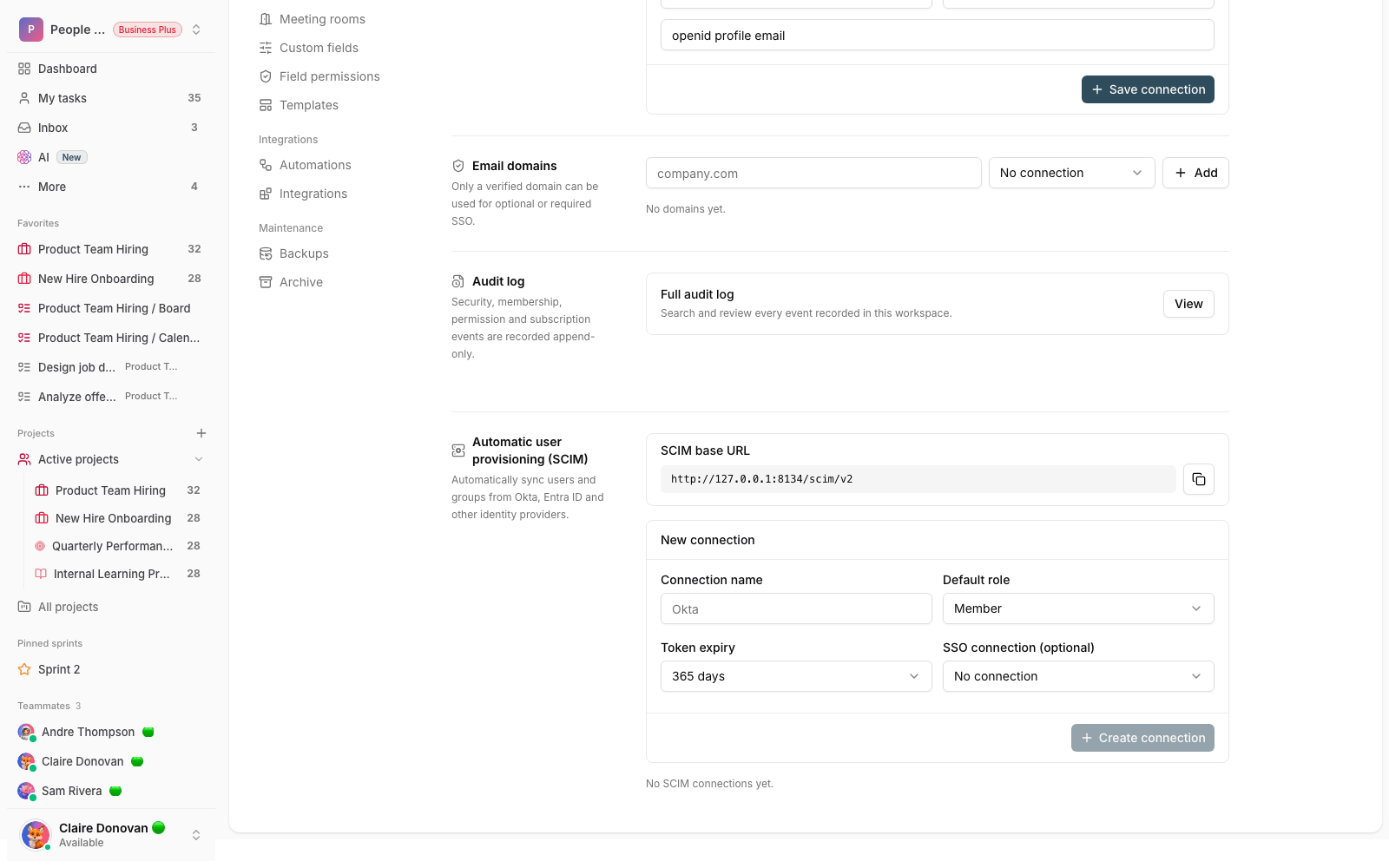1389x868 pixels.
Task: Open the Default role dropdown
Action: [x=1078, y=608]
